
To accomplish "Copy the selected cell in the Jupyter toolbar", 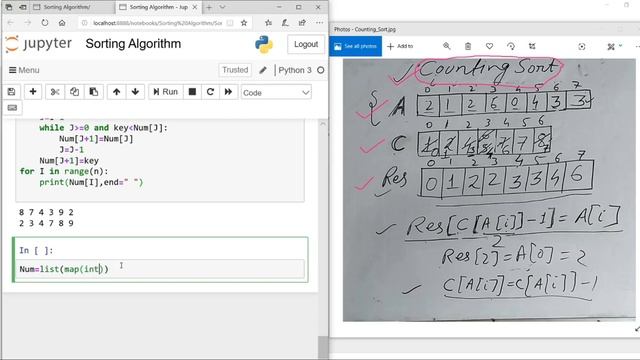I will (74, 92).
